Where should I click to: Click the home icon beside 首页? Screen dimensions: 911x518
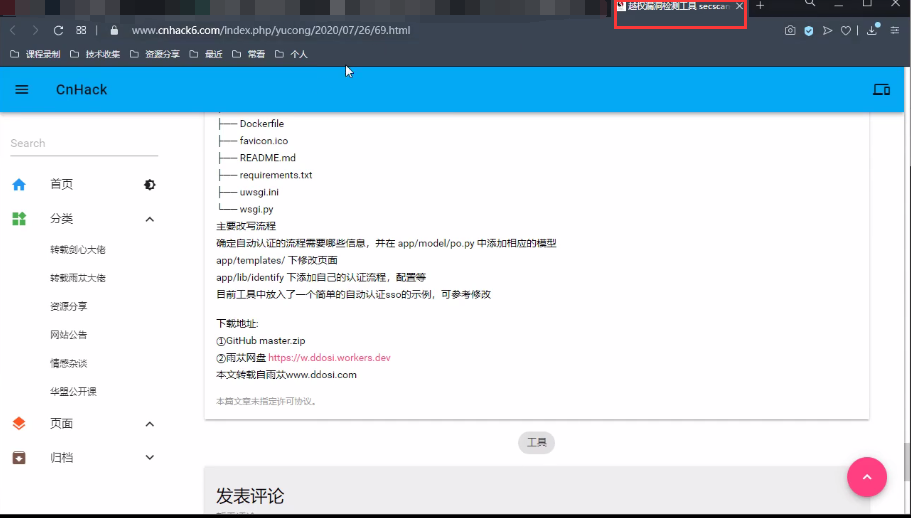click(x=19, y=185)
